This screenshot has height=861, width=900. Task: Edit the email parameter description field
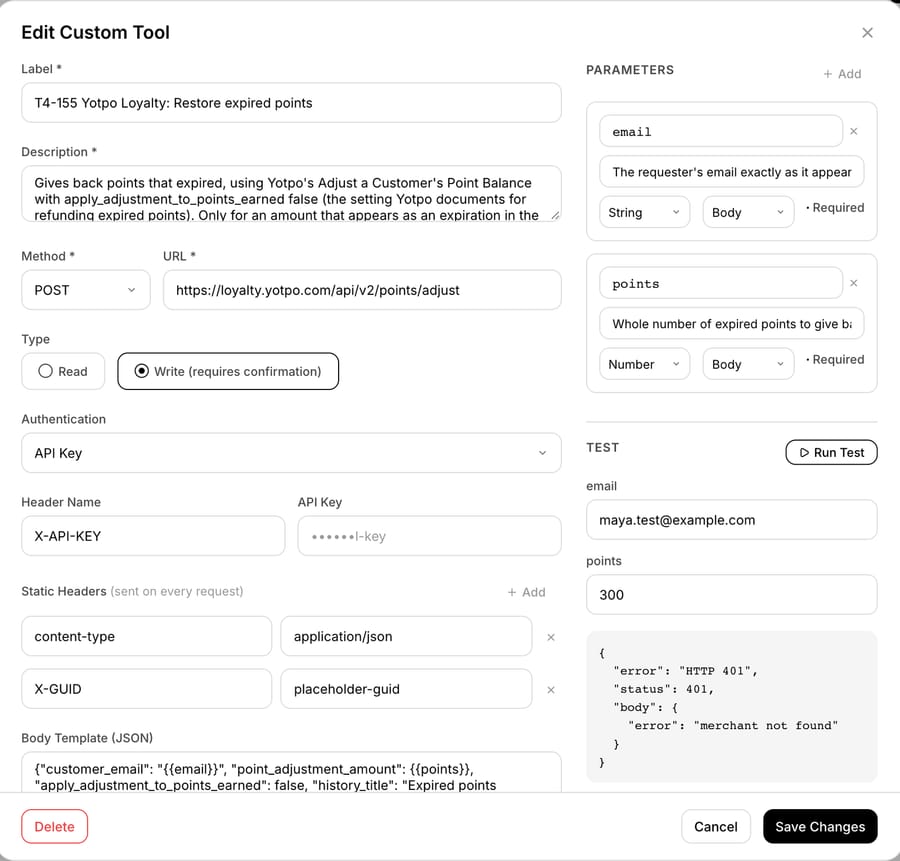731,172
